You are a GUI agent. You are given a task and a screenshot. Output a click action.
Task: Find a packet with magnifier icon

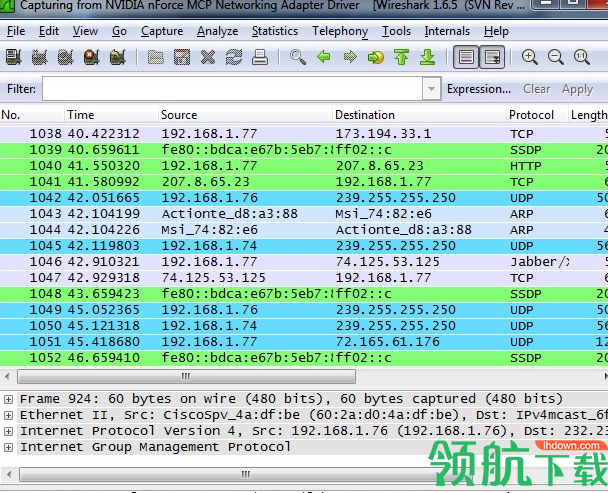tap(298, 57)
